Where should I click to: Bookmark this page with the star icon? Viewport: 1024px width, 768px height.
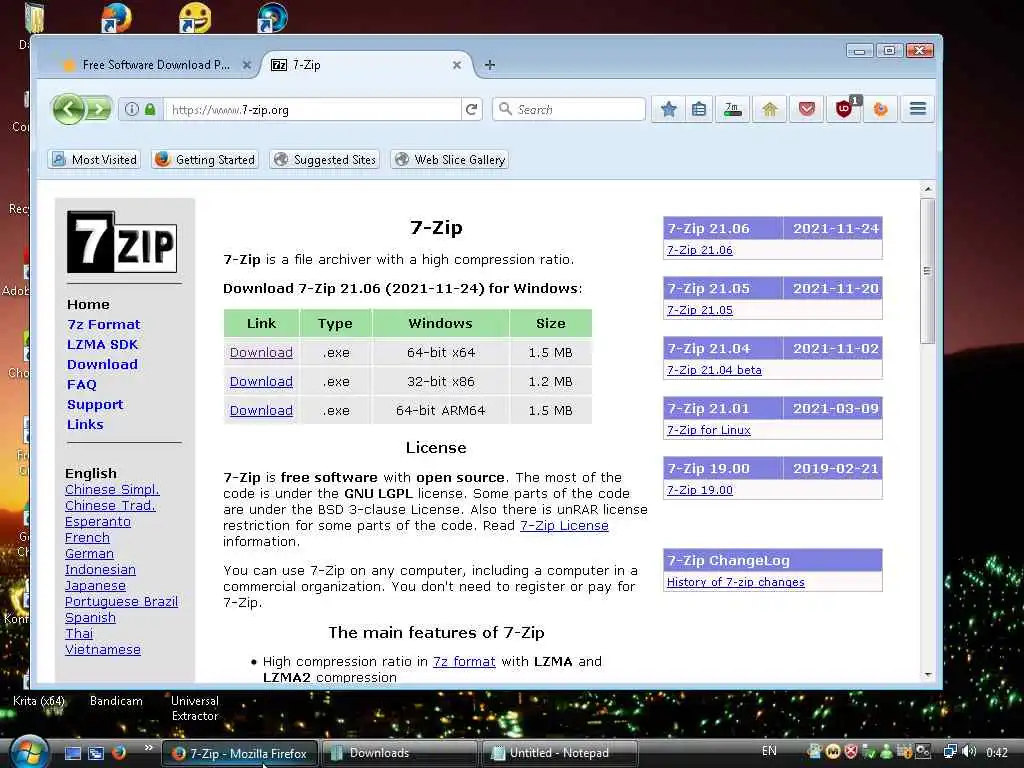click(x=668, y=109)
